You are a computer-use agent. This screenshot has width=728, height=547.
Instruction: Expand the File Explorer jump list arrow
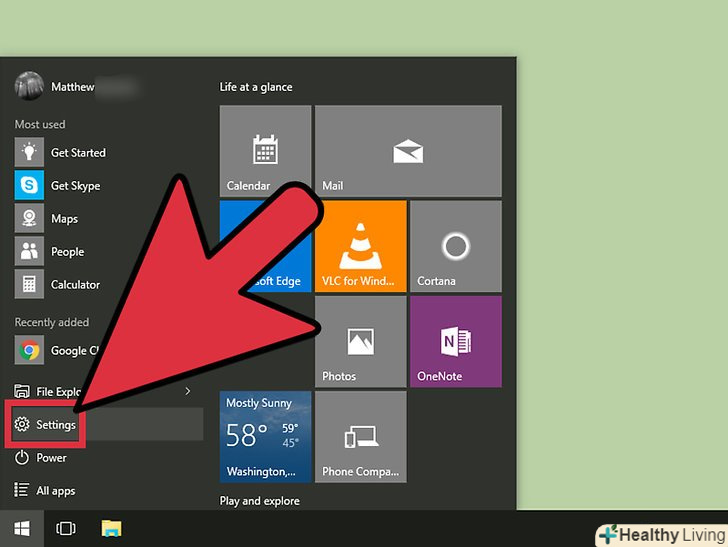click(x=188, y=391)
